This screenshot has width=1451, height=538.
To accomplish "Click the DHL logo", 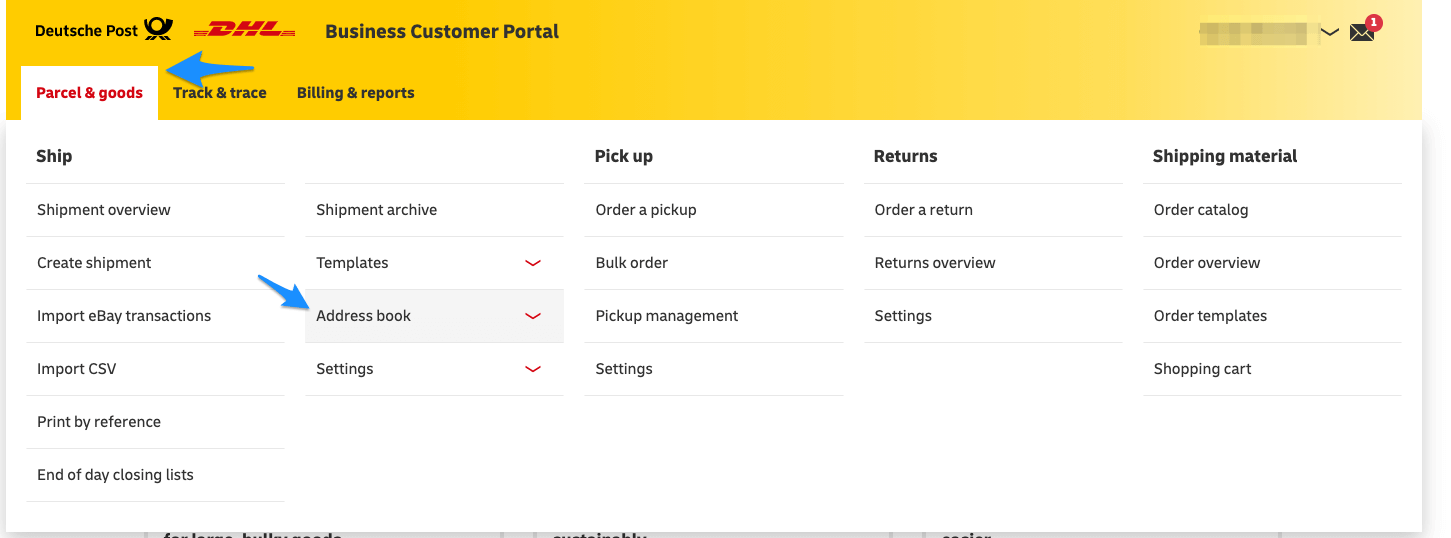I will pyautogui.click(x=245, y=31).
